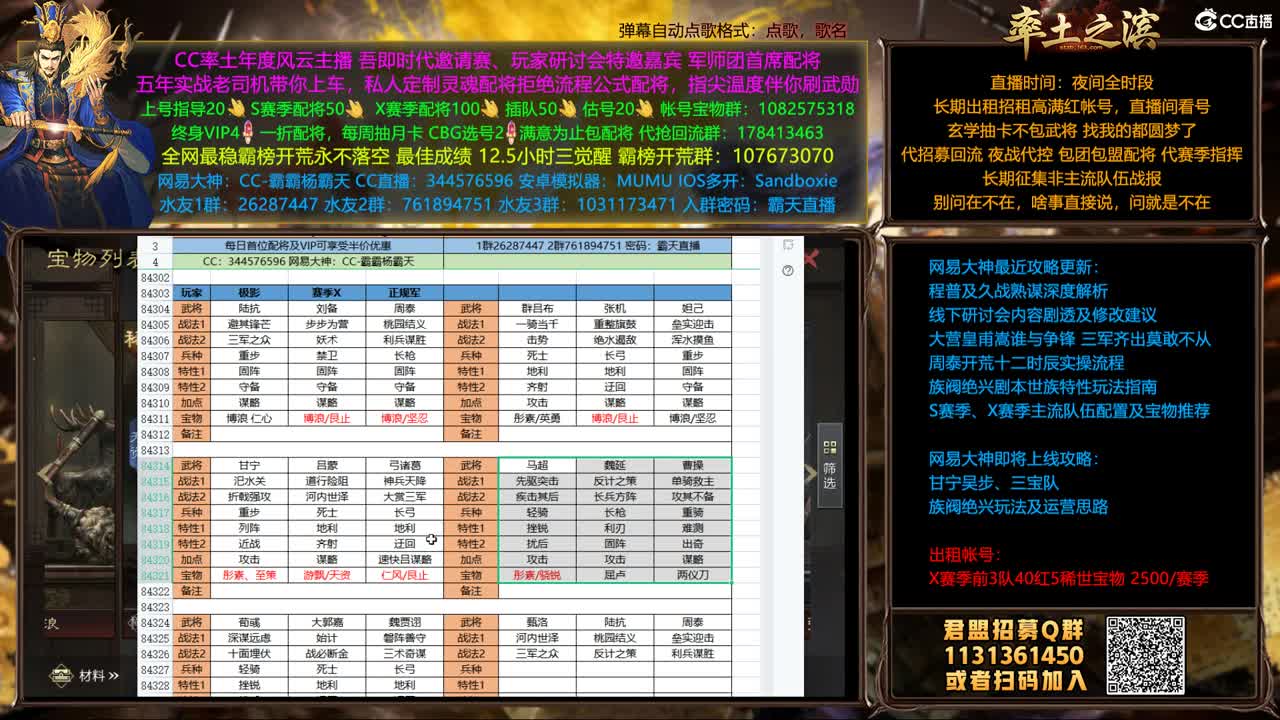This screenshot has width=1280, height=720.
Task: Click cell 妖术
Action: (x=327, y=340)
